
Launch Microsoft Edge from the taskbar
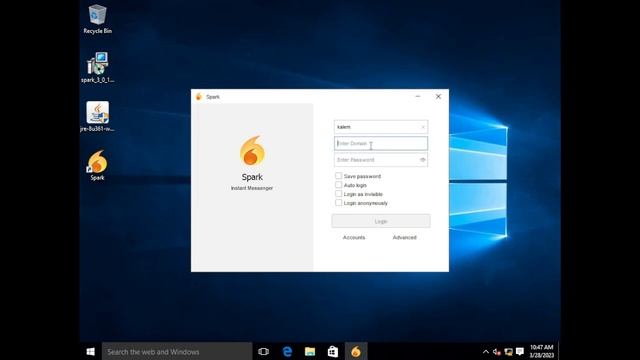(287, 351)
